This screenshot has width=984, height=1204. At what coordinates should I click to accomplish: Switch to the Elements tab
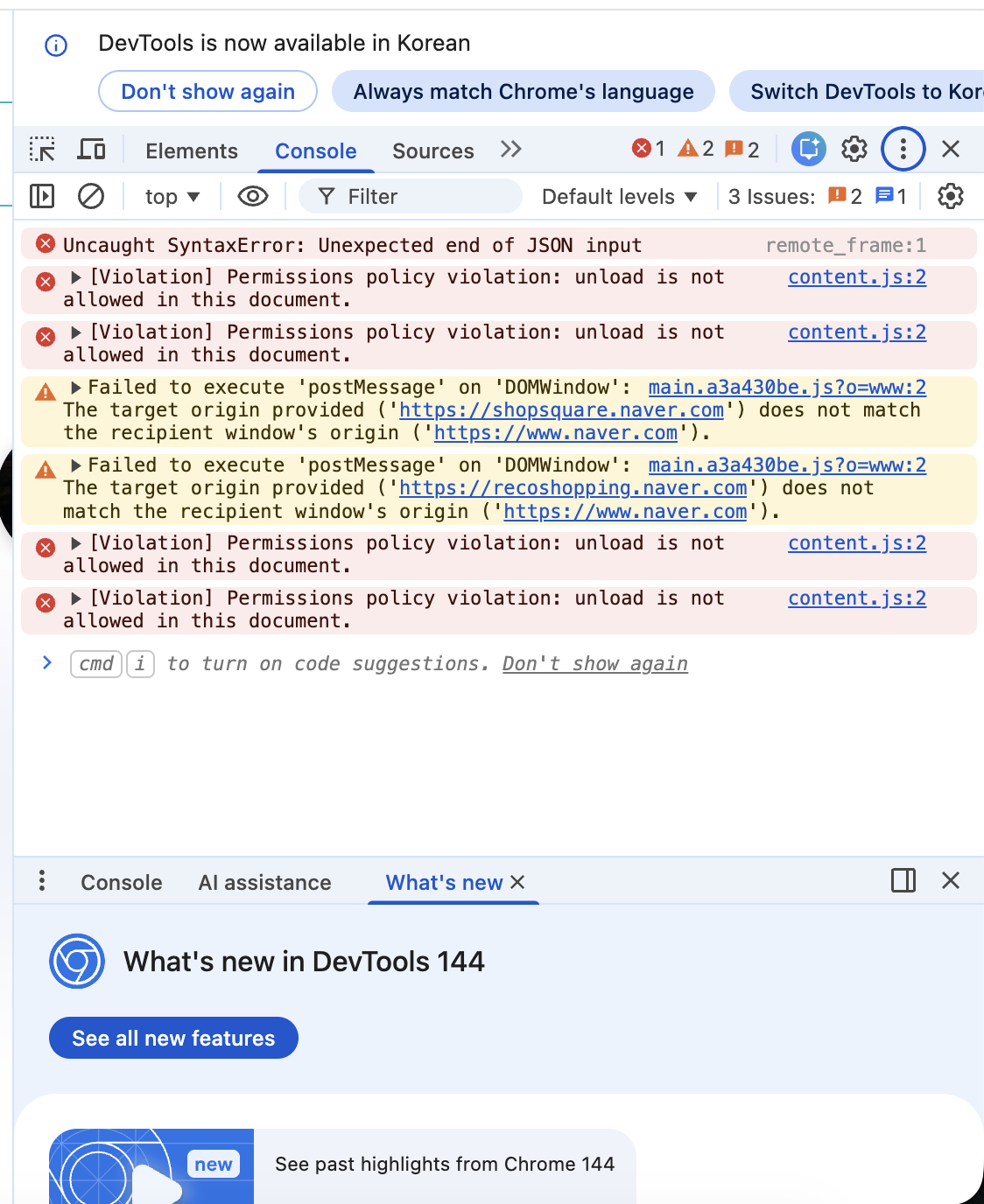(192, 151)
